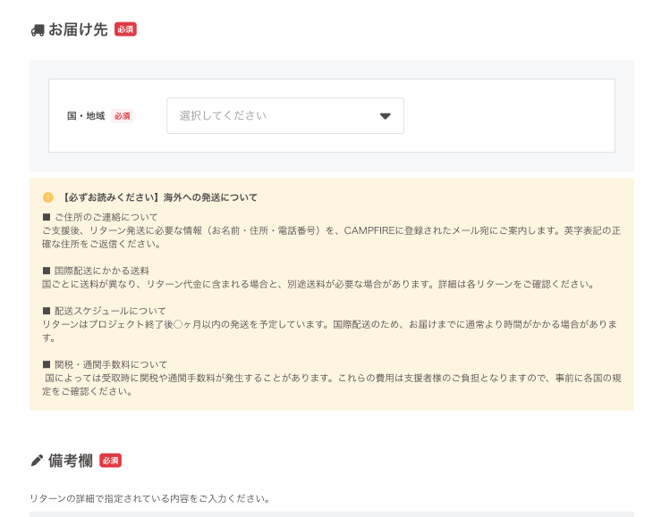
Task: Click the red 必須 badge next to お届け先
Action: [125, 30]
